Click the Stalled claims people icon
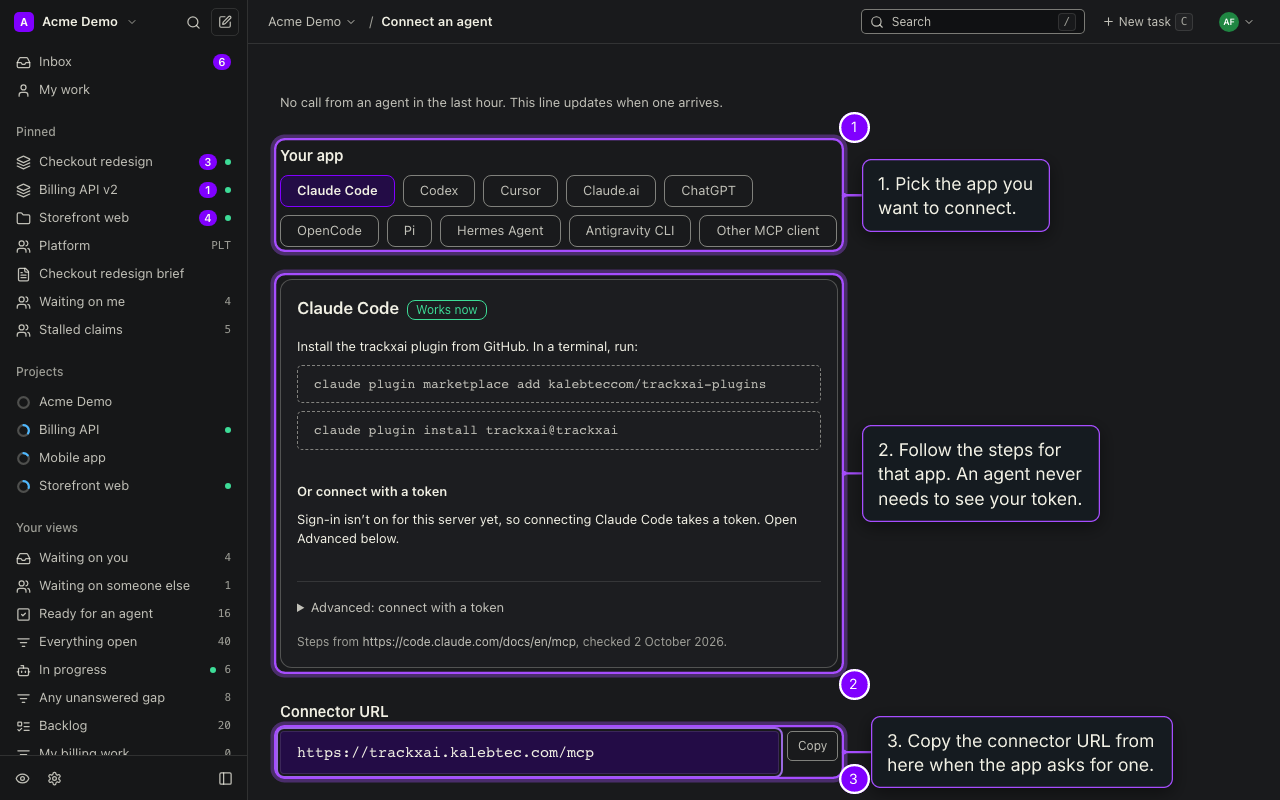Image resolution: width=1280 pixels, height=800 pixels. point(23,330)
